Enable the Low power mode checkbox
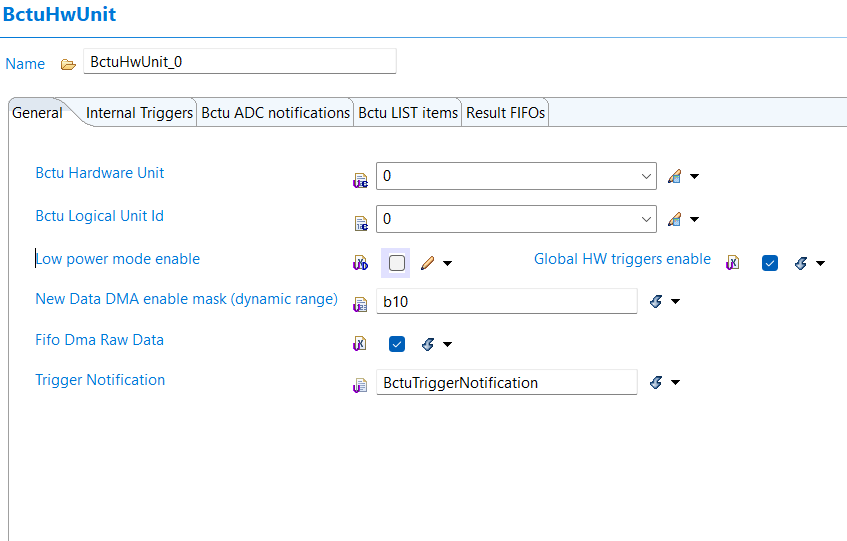 pos(397,263)
